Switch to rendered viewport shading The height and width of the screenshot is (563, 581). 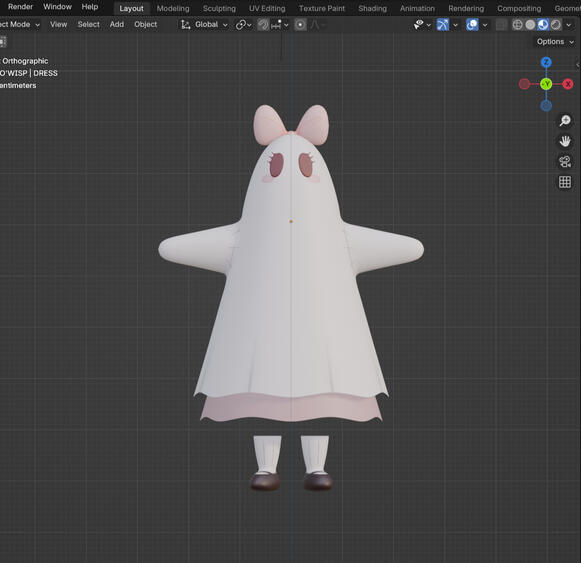556,25
